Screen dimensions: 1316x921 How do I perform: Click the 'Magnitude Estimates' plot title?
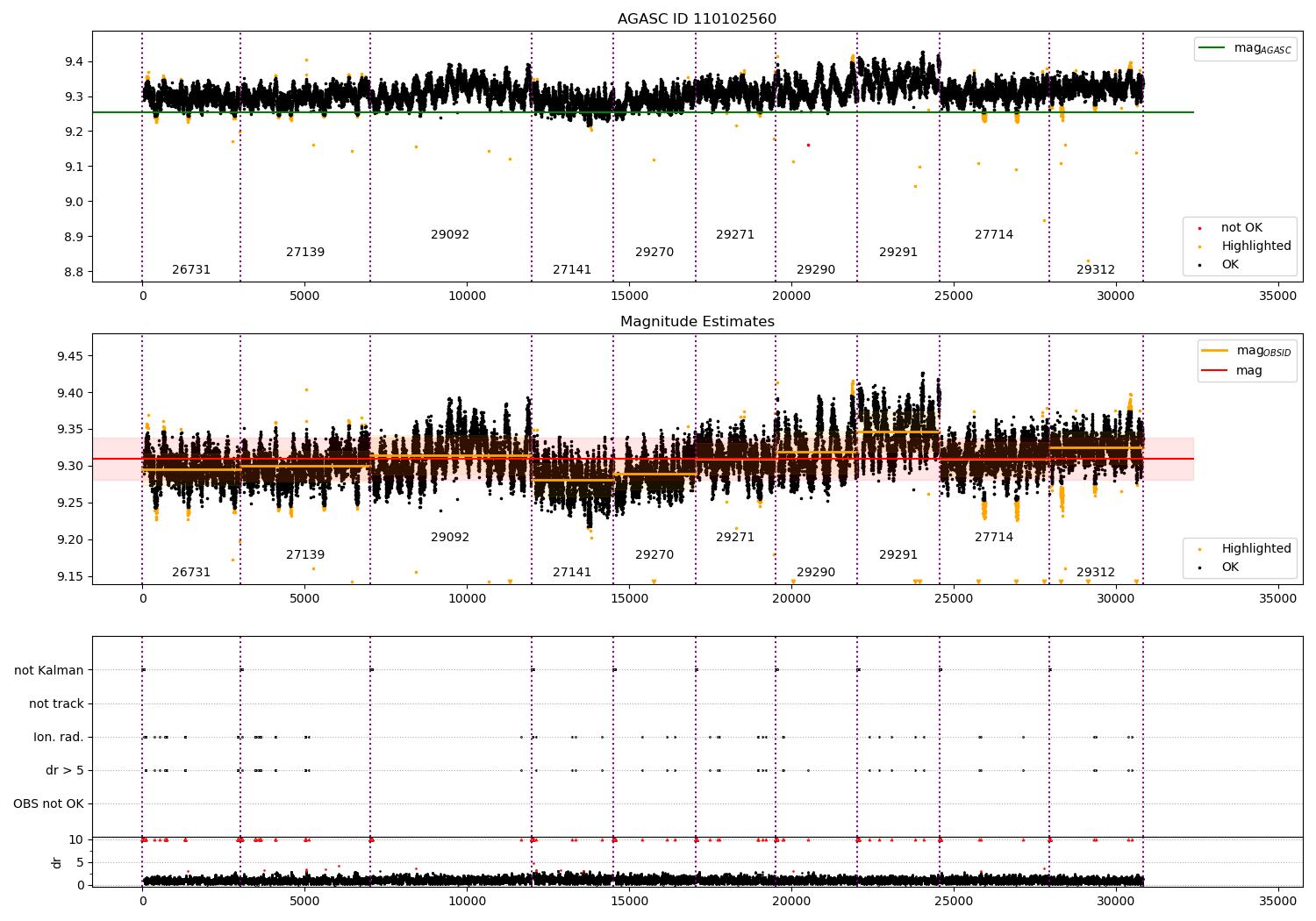click(697, 322)
